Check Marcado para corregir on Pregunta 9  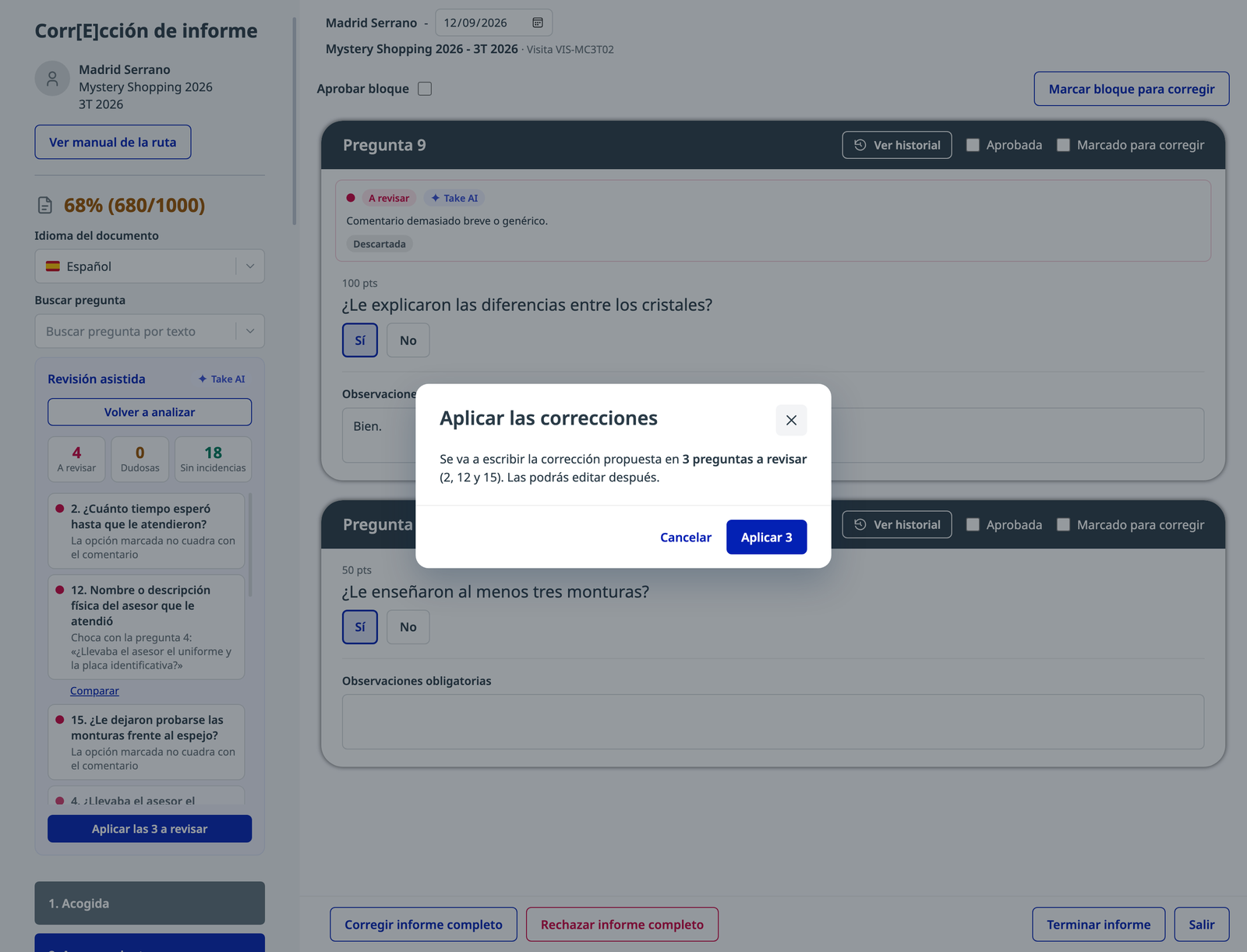click(x=1063, y=145)
